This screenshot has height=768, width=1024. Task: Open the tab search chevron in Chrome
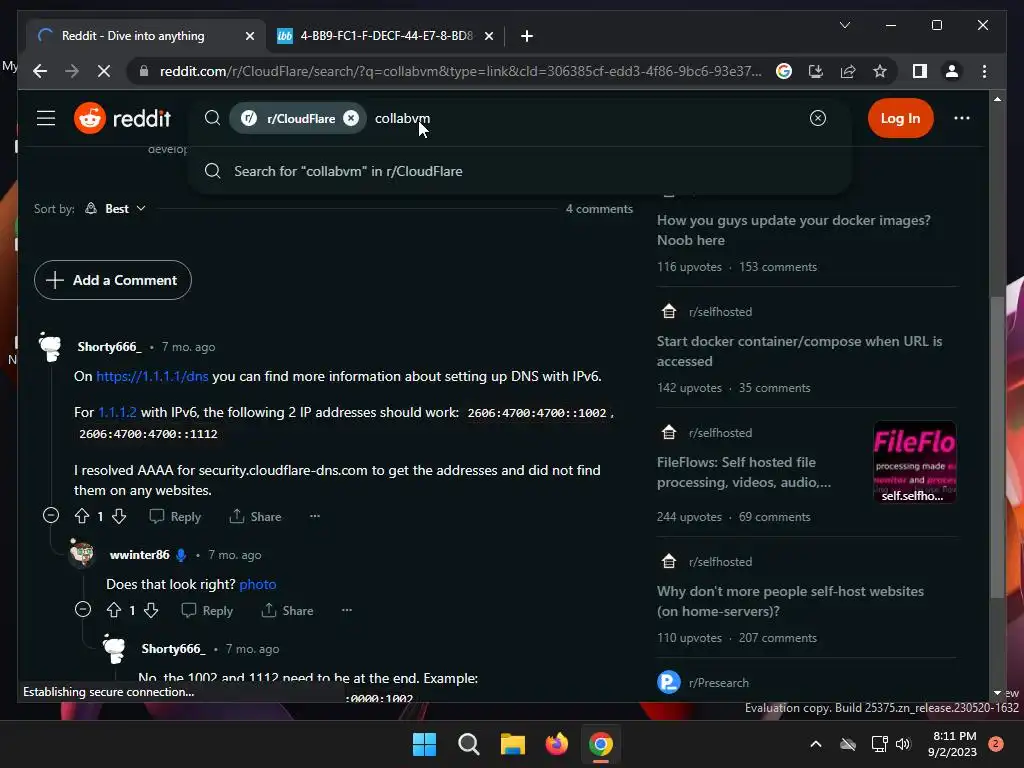click(x=844, y=25)
